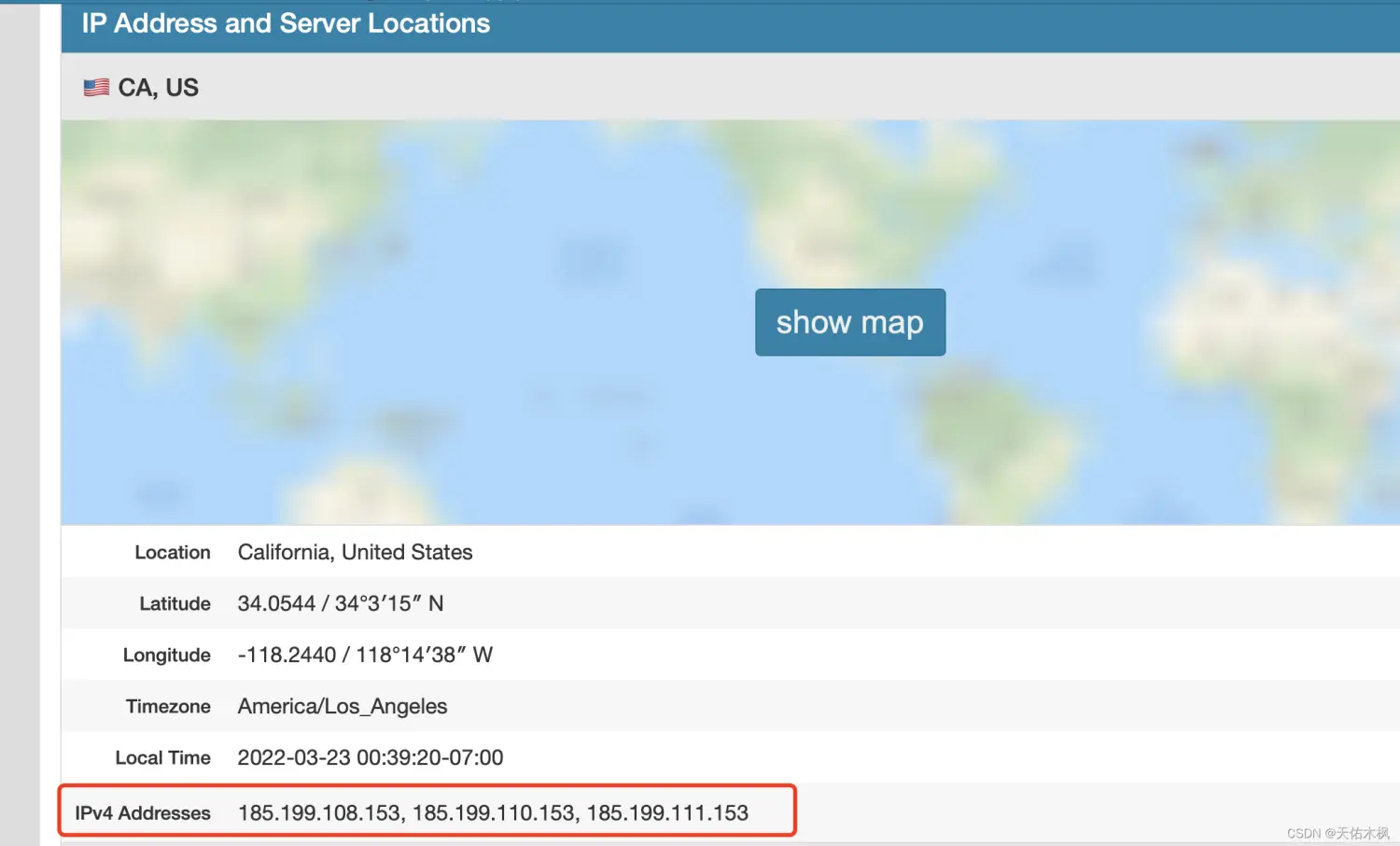The image size is (1400, 846).
Task: Select IP address 185.199.111.153
Action: pyautogui.click(x=667, y=813)
